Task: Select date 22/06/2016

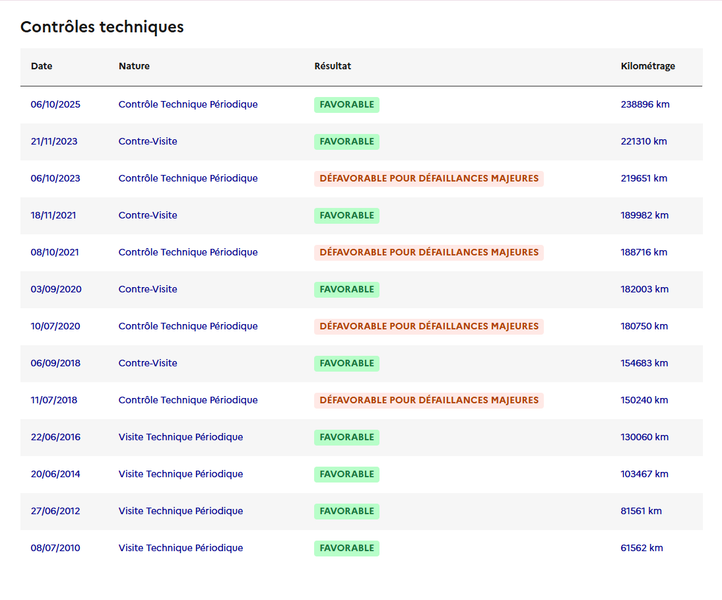Action: tap(55, 437)
